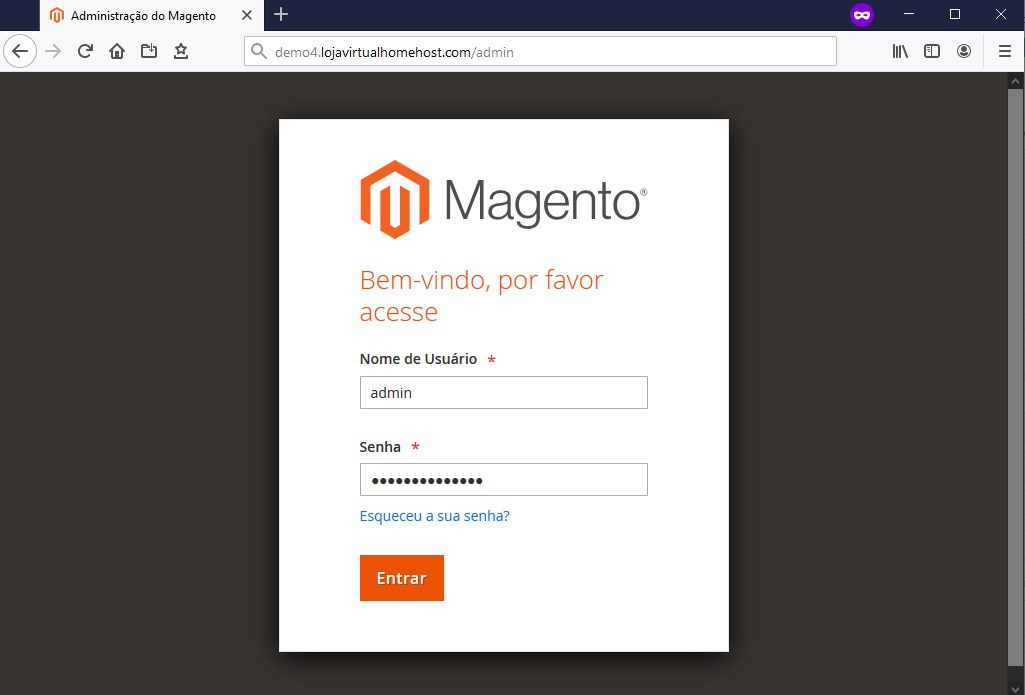1025x695 pixels.
Task: Open the account profile icon
Action: [964, 51]
